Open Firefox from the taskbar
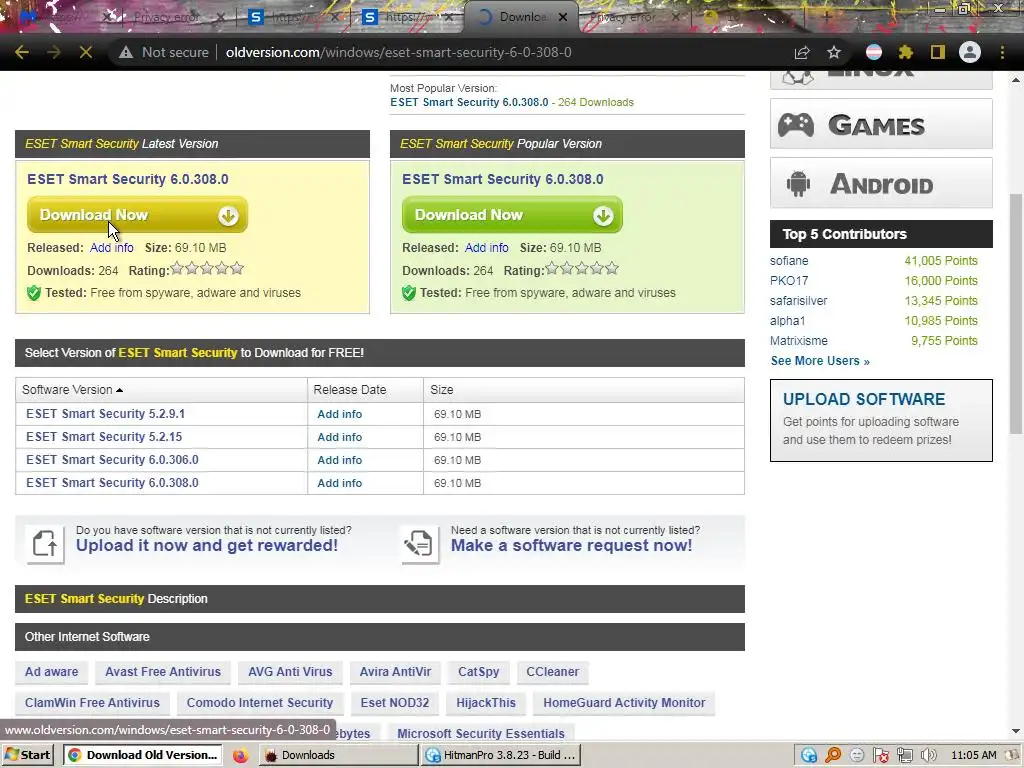This screenshot has height=768, width=1024. coord(240,756)
